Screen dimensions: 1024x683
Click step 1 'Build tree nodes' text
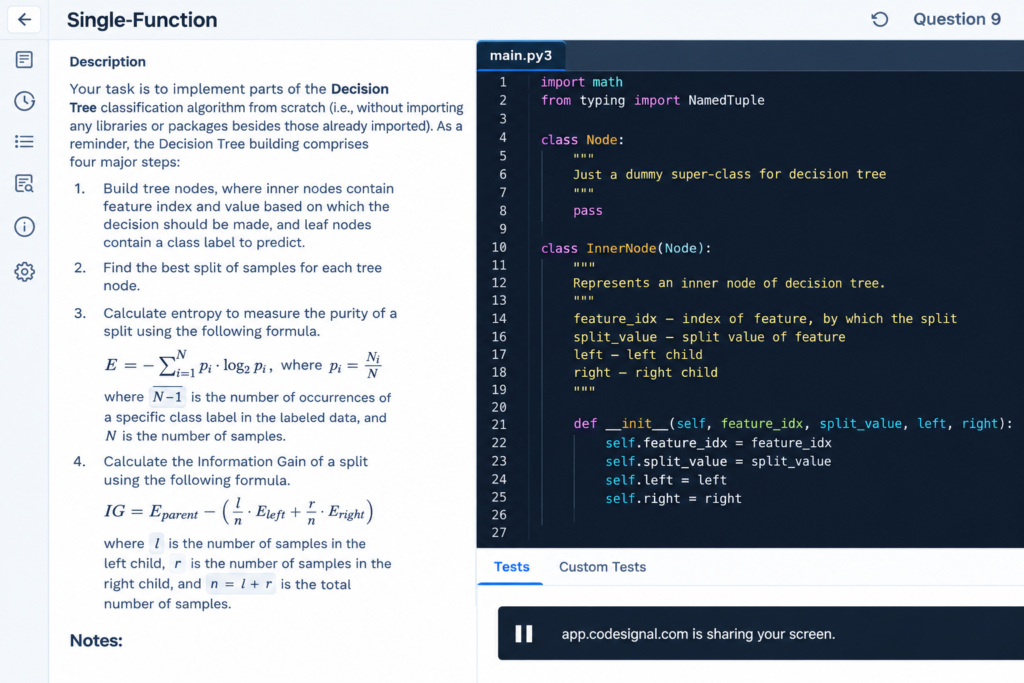pos(248,215)
